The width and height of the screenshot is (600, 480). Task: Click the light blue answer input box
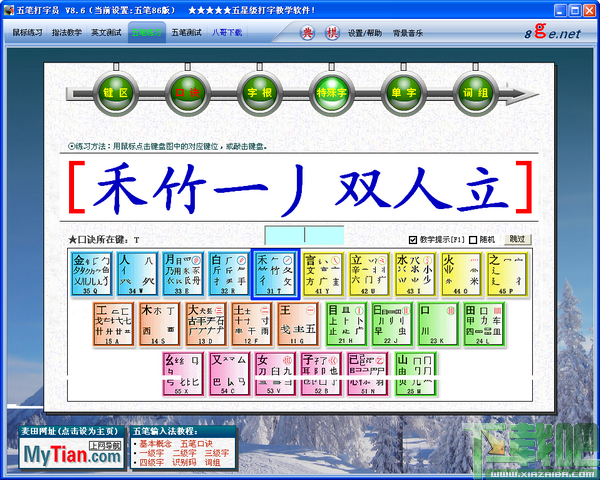[x=304, y=235]
